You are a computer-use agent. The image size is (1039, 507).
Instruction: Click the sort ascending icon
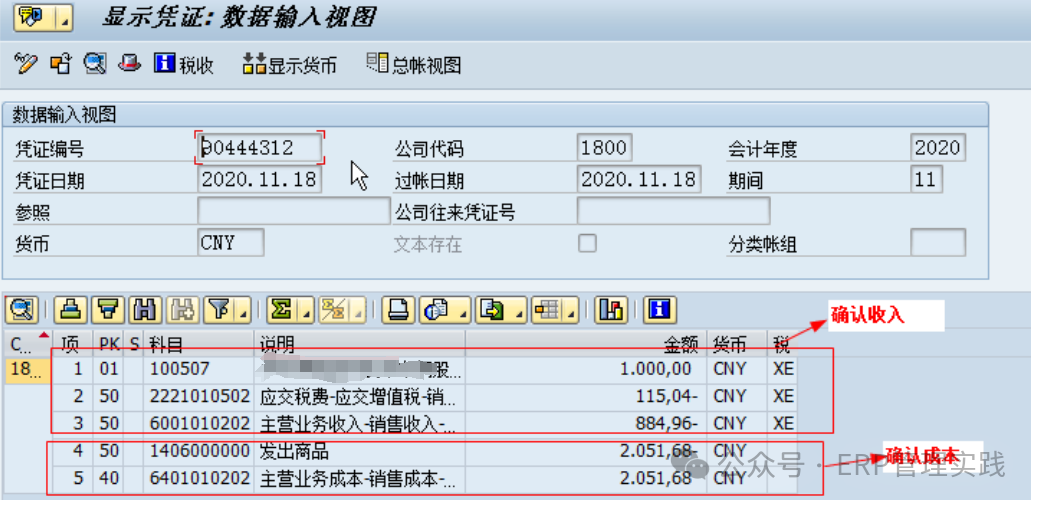click(x=68, y=309)
